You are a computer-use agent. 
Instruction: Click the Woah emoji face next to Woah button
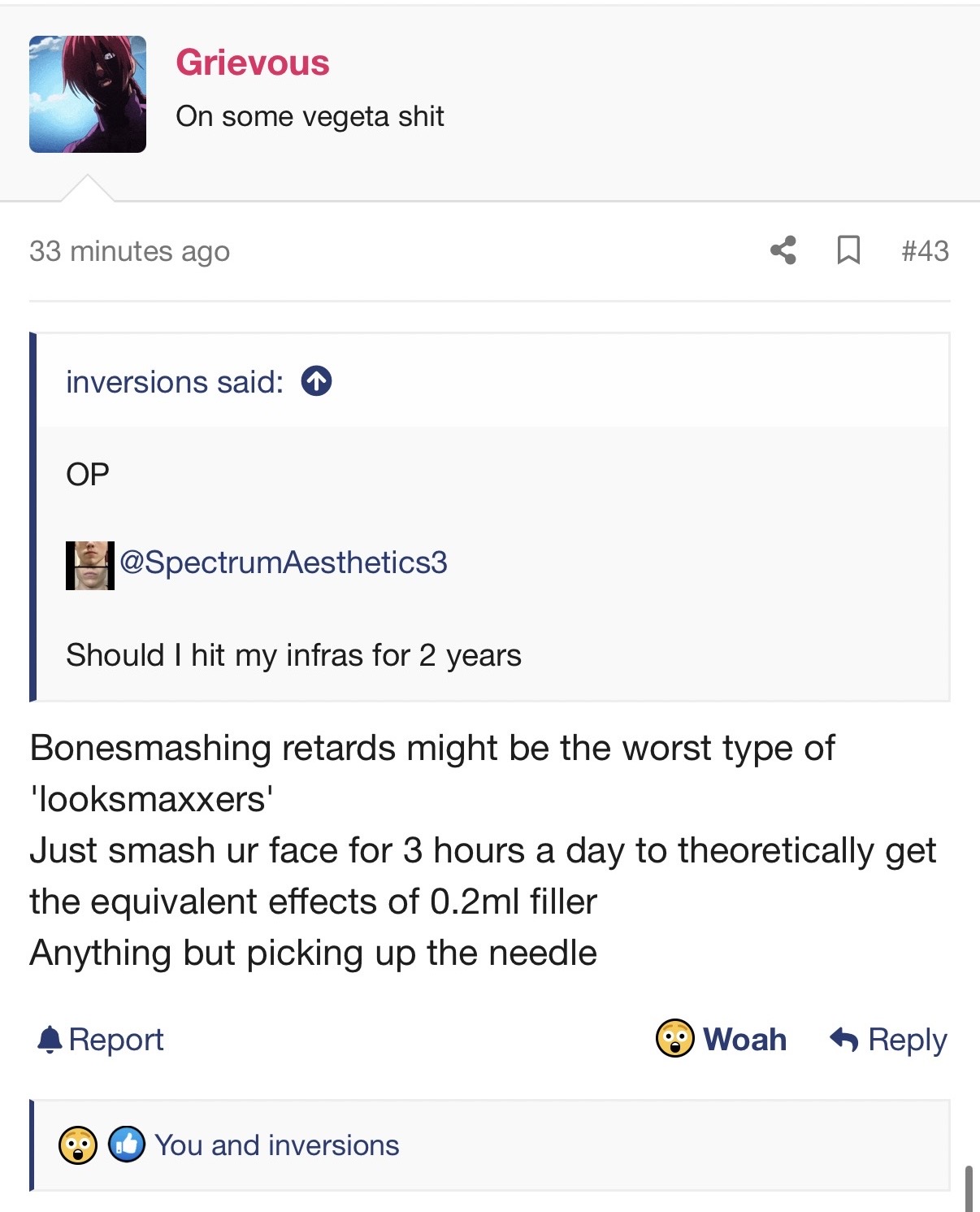pyautogui.click(x=674, y=1038)
